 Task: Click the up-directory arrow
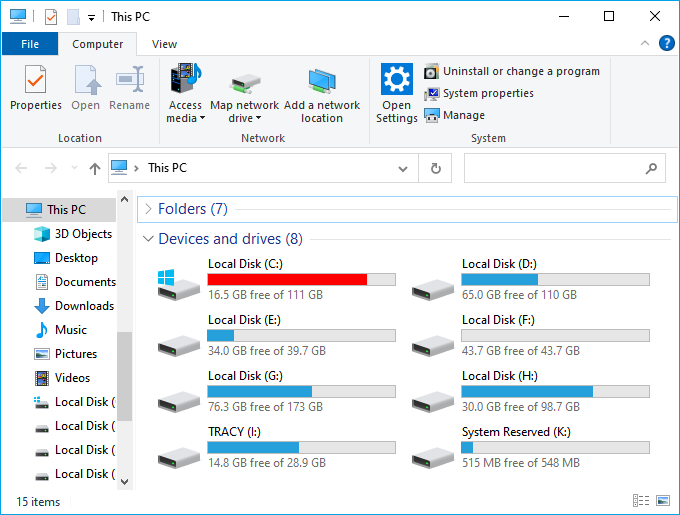(95, 168)
